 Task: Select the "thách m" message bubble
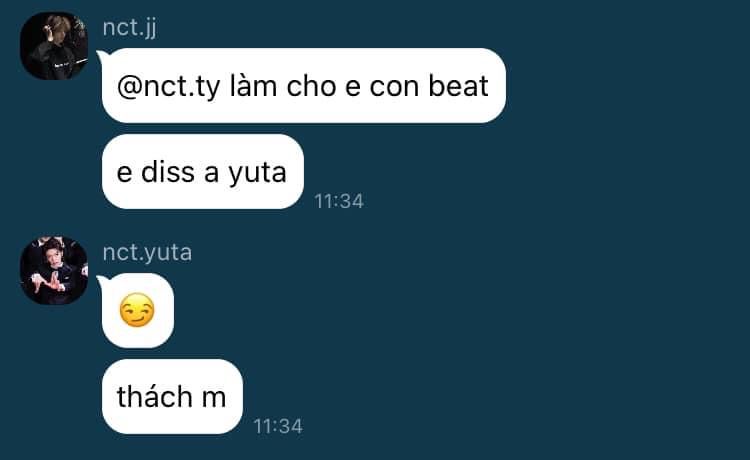tap(172, 396)
